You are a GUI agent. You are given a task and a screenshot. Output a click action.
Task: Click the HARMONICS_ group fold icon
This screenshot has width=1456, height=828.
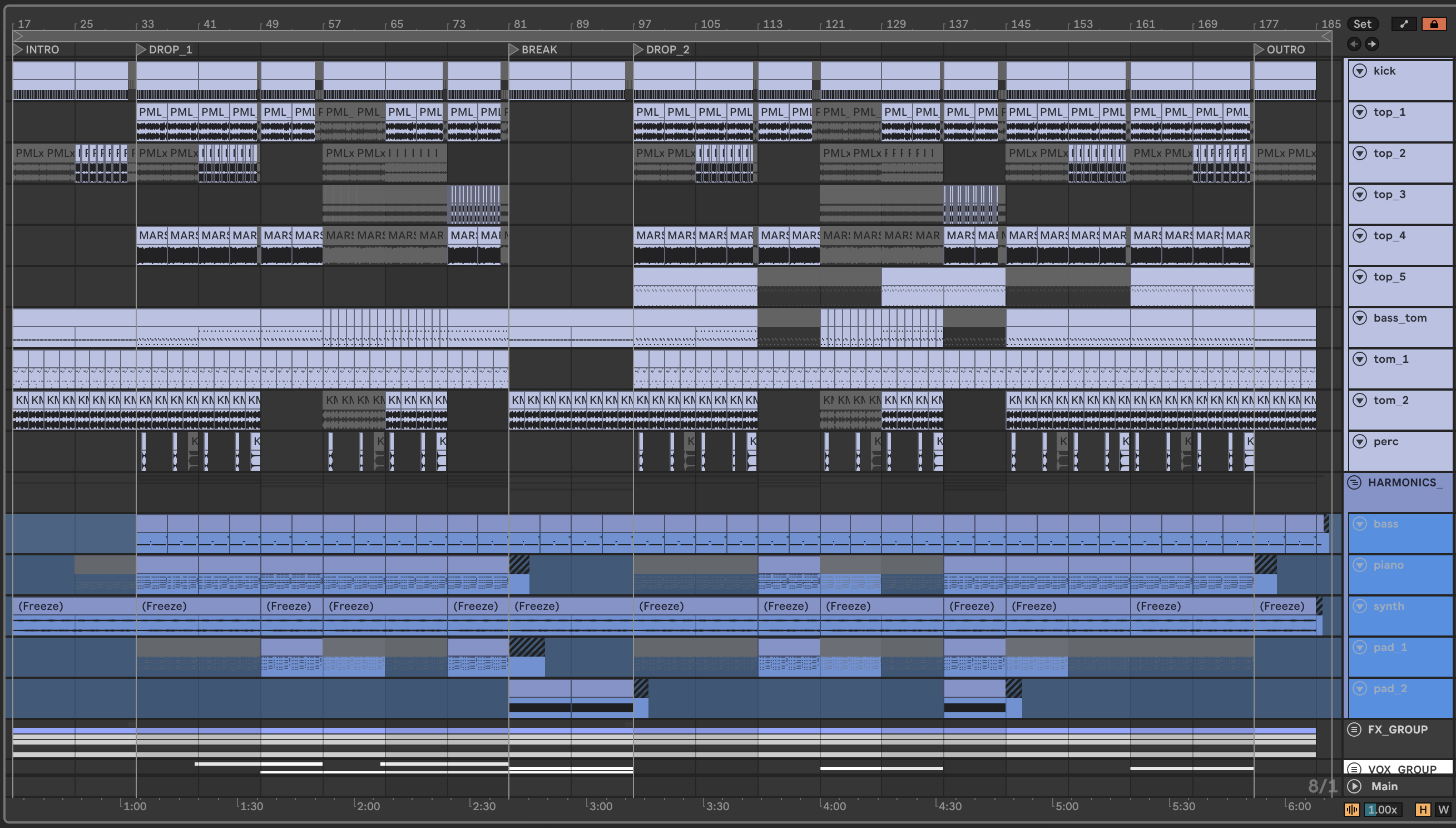pos(1354,483)
